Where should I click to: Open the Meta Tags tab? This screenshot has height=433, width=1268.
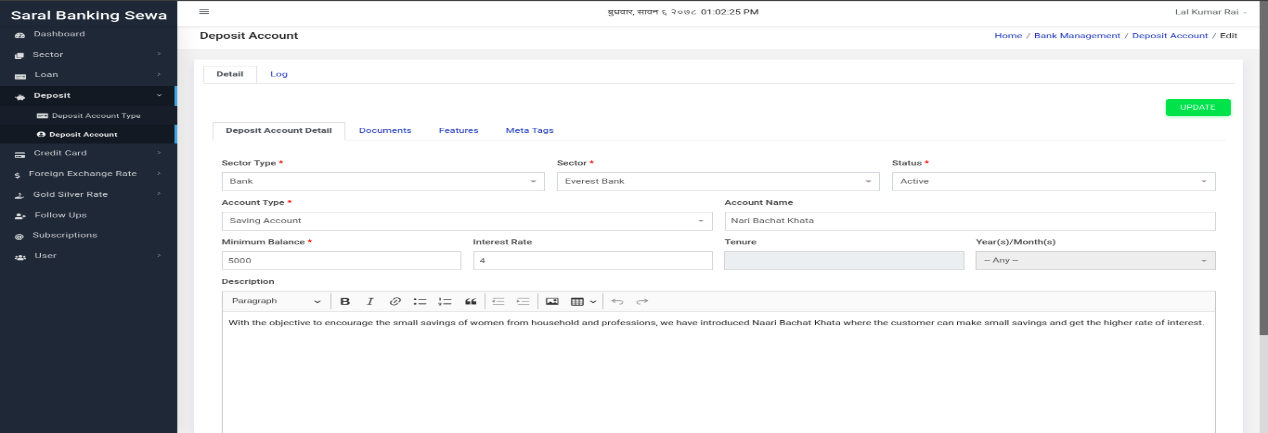coord(529,131)
